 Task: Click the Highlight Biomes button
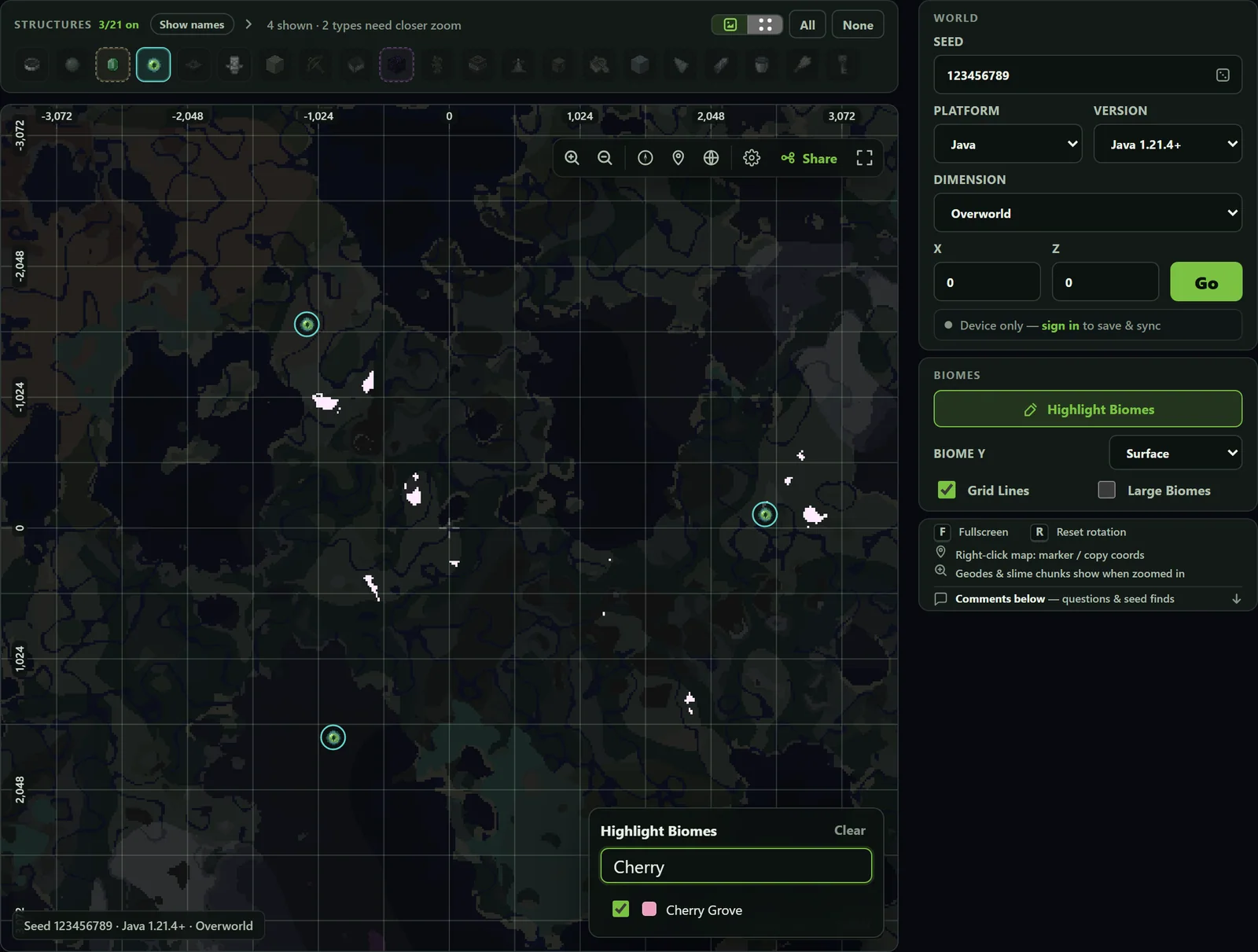point(1087,409)
